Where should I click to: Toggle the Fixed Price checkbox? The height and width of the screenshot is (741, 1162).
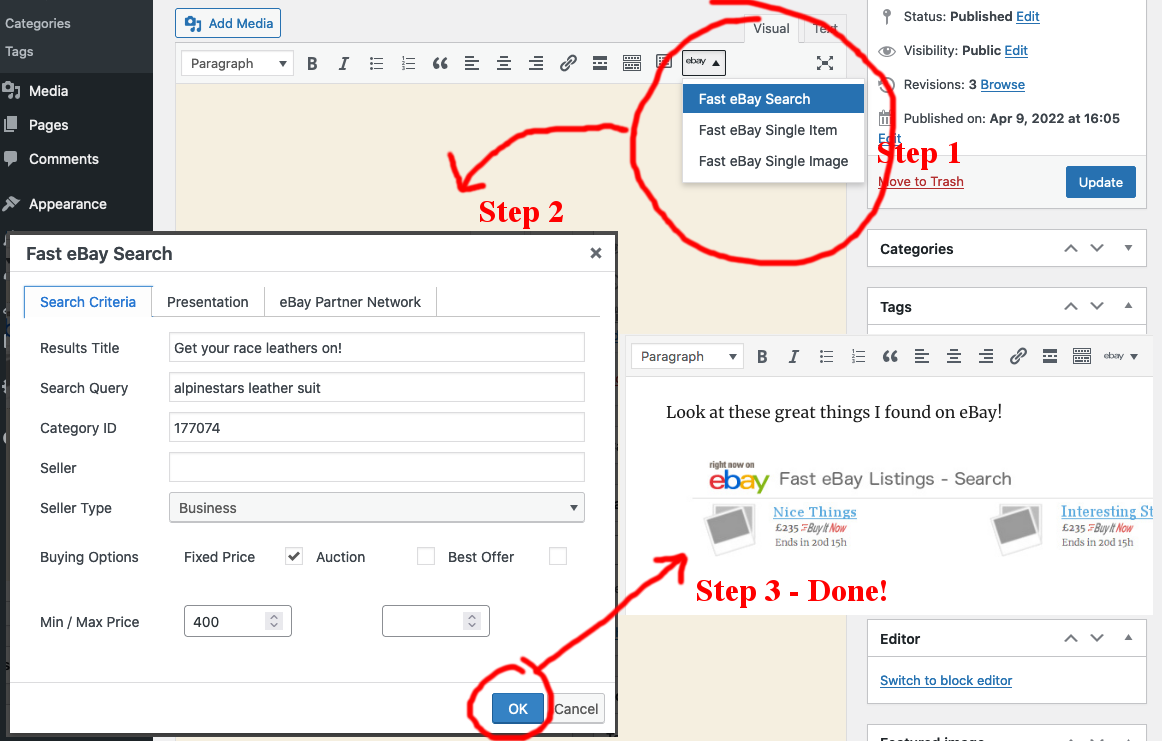pos(293,556)
